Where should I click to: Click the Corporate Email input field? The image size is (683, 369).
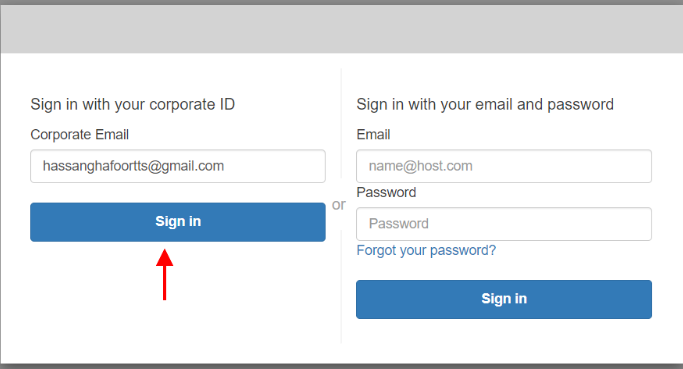tap(178, 166)
